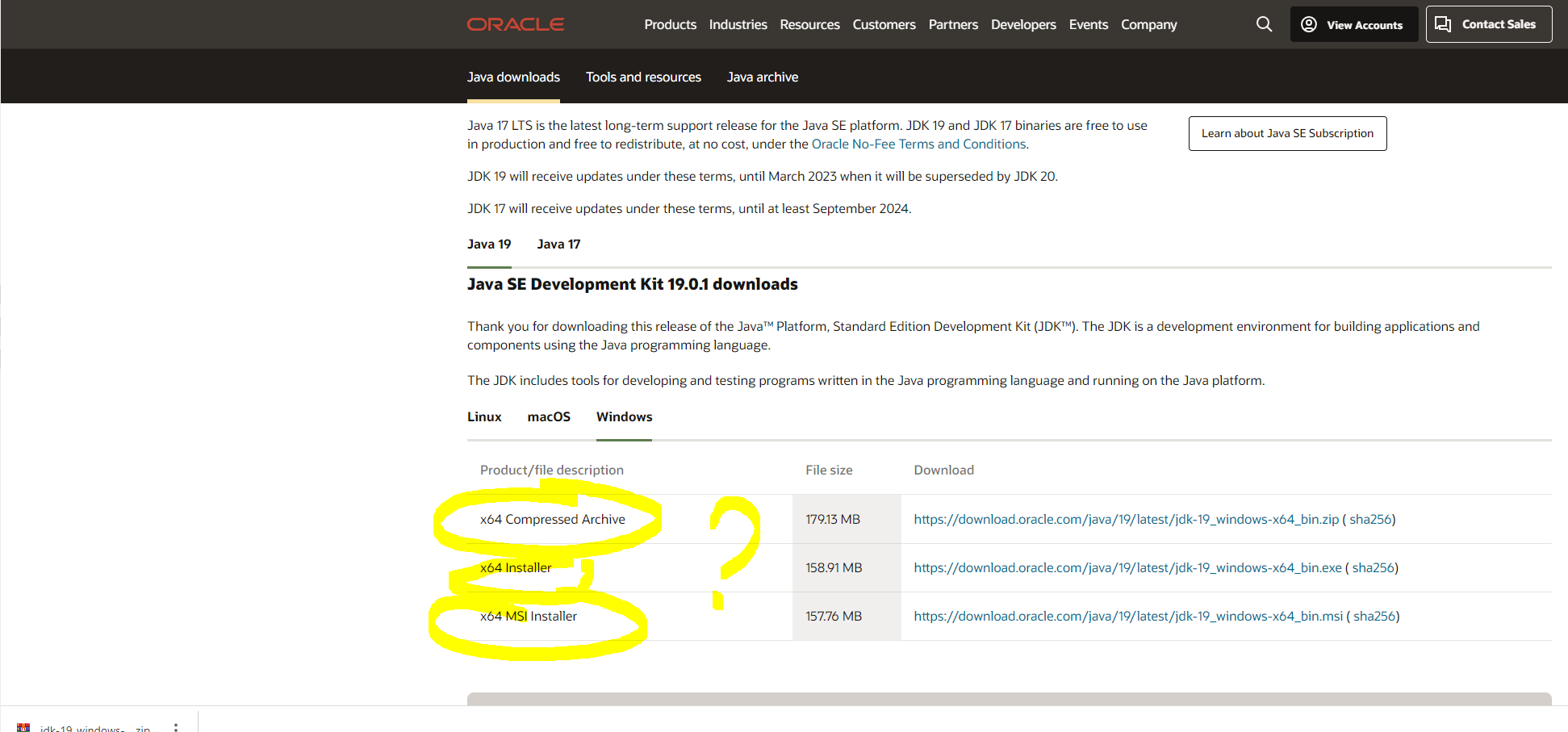Click the x64 MSI Installer description
The height and width of the screenshot is (732, 1568).
pyautogui.click(x=529, y=616)
